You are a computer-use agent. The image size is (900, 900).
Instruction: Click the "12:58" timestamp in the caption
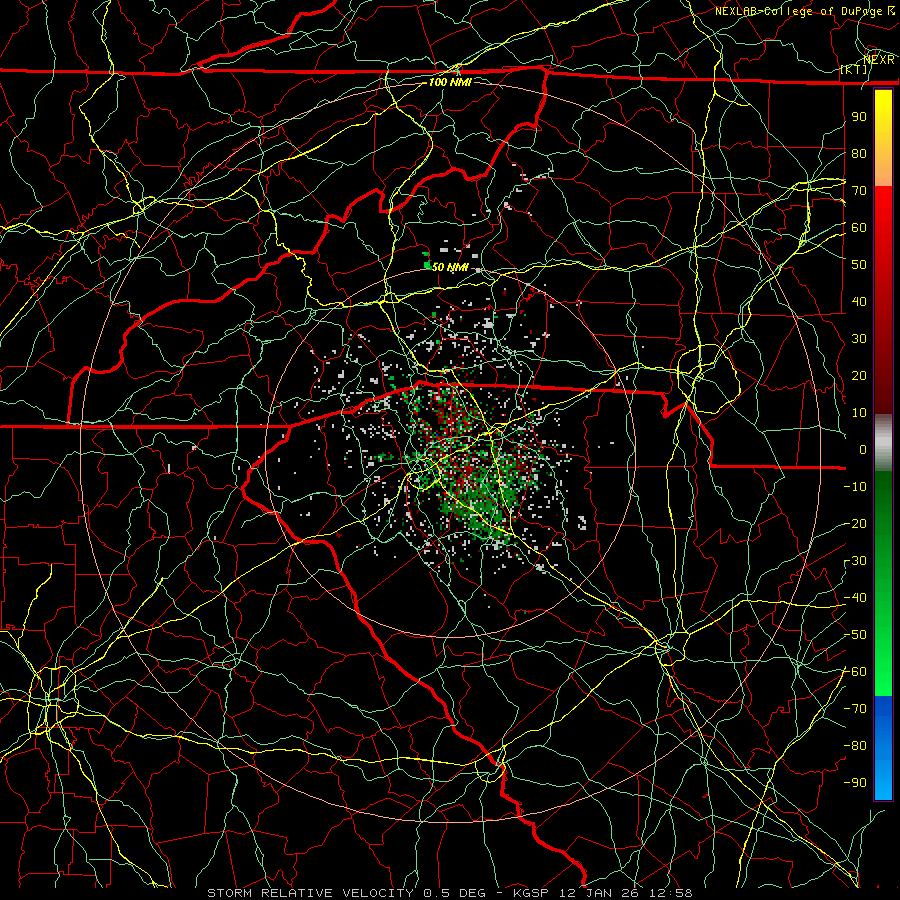click(671, 893)
